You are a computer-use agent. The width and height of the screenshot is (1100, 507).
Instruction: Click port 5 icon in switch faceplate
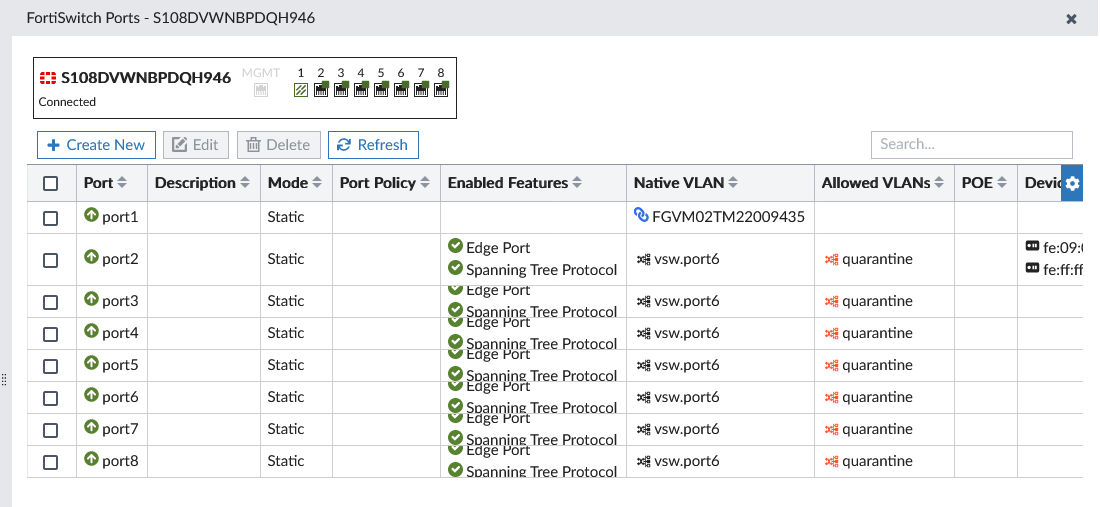pos(381,90)
